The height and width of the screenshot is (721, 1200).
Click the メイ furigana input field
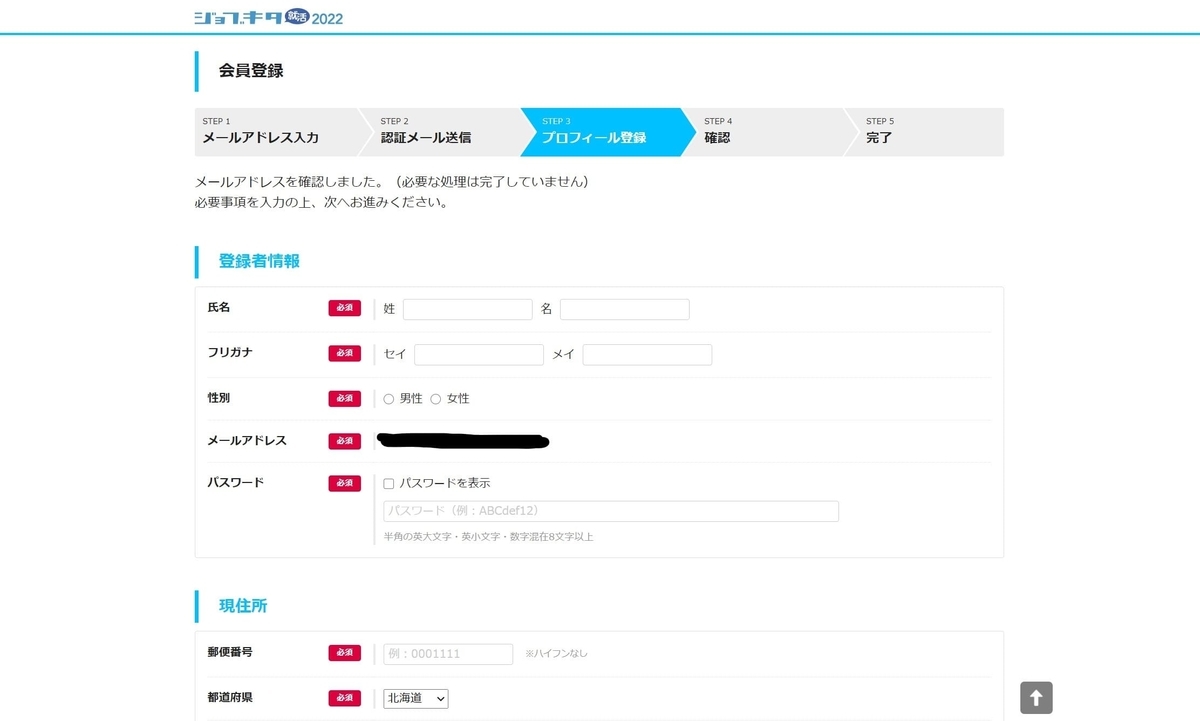tap(648, 355)
